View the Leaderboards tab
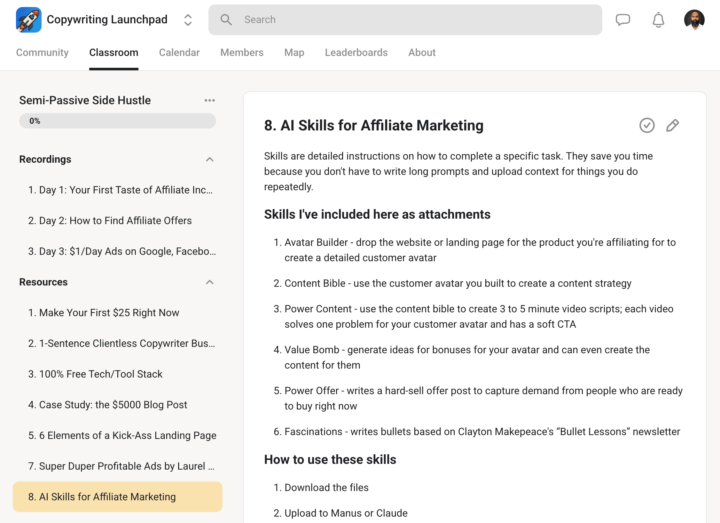The height and width of the screenshot is (523, 720). click(x=356, y=52)
